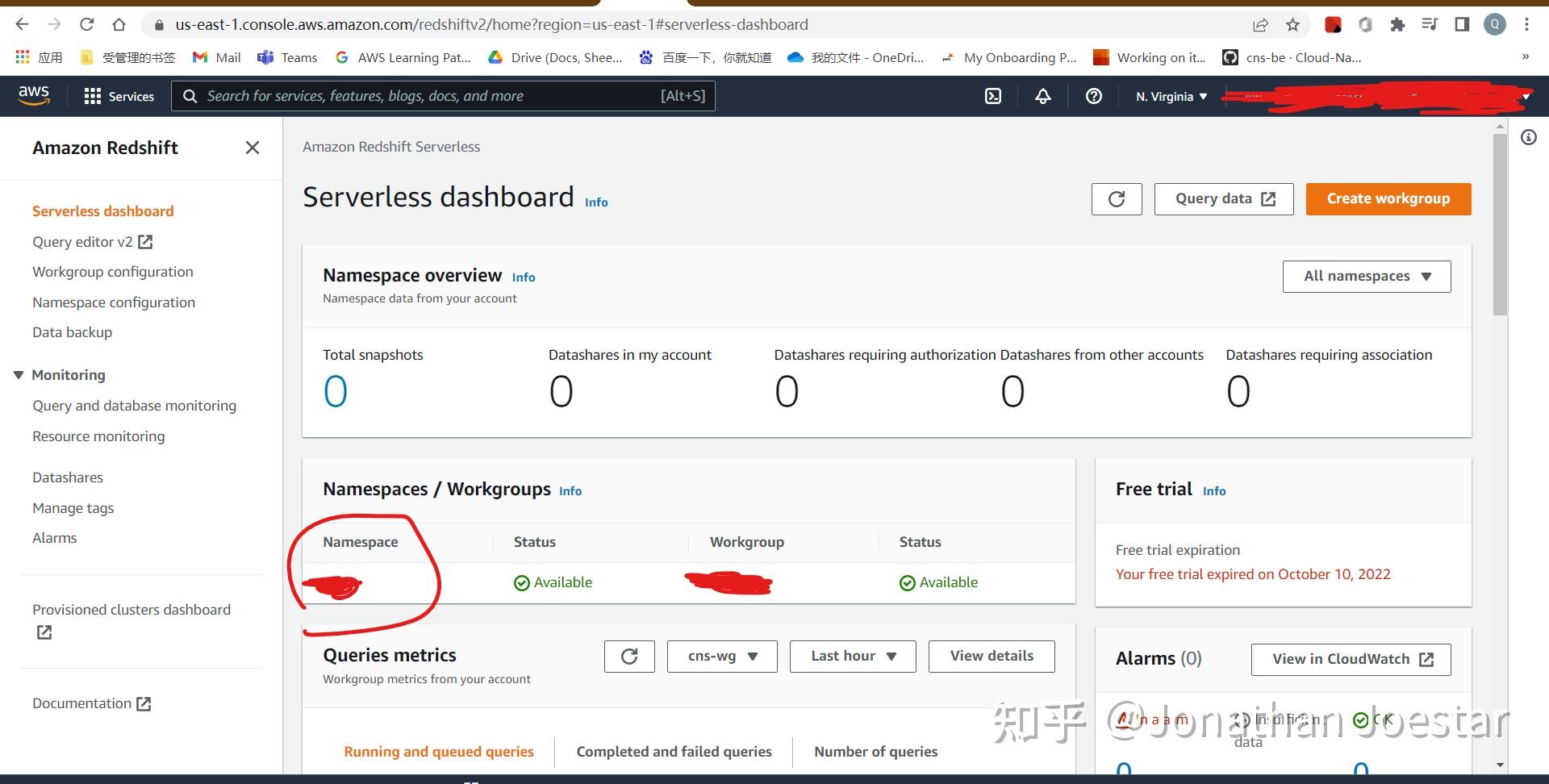Open the help question mark panel
Viewport: 1549px width, 784px height.
coord(1094,96)
